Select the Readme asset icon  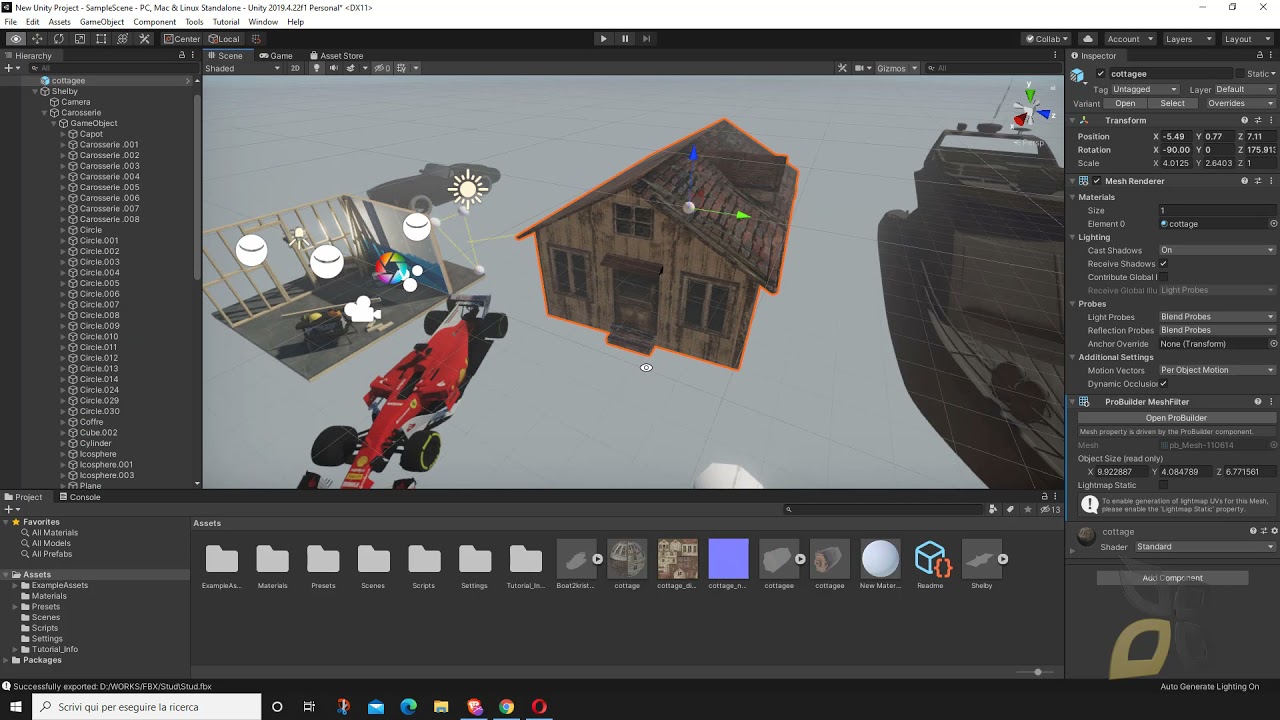931,559
